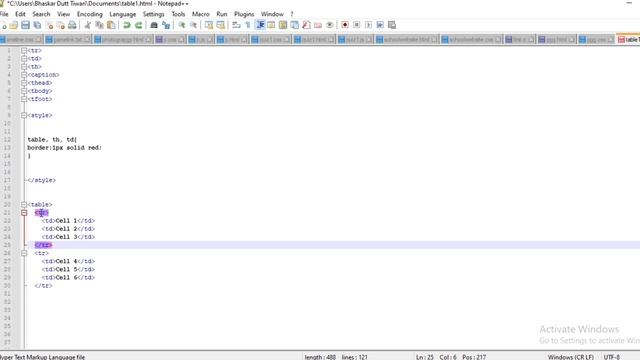Click the Open file folder icon
The height and width of the screenshot is (360, 640).
tap(14, 25)
